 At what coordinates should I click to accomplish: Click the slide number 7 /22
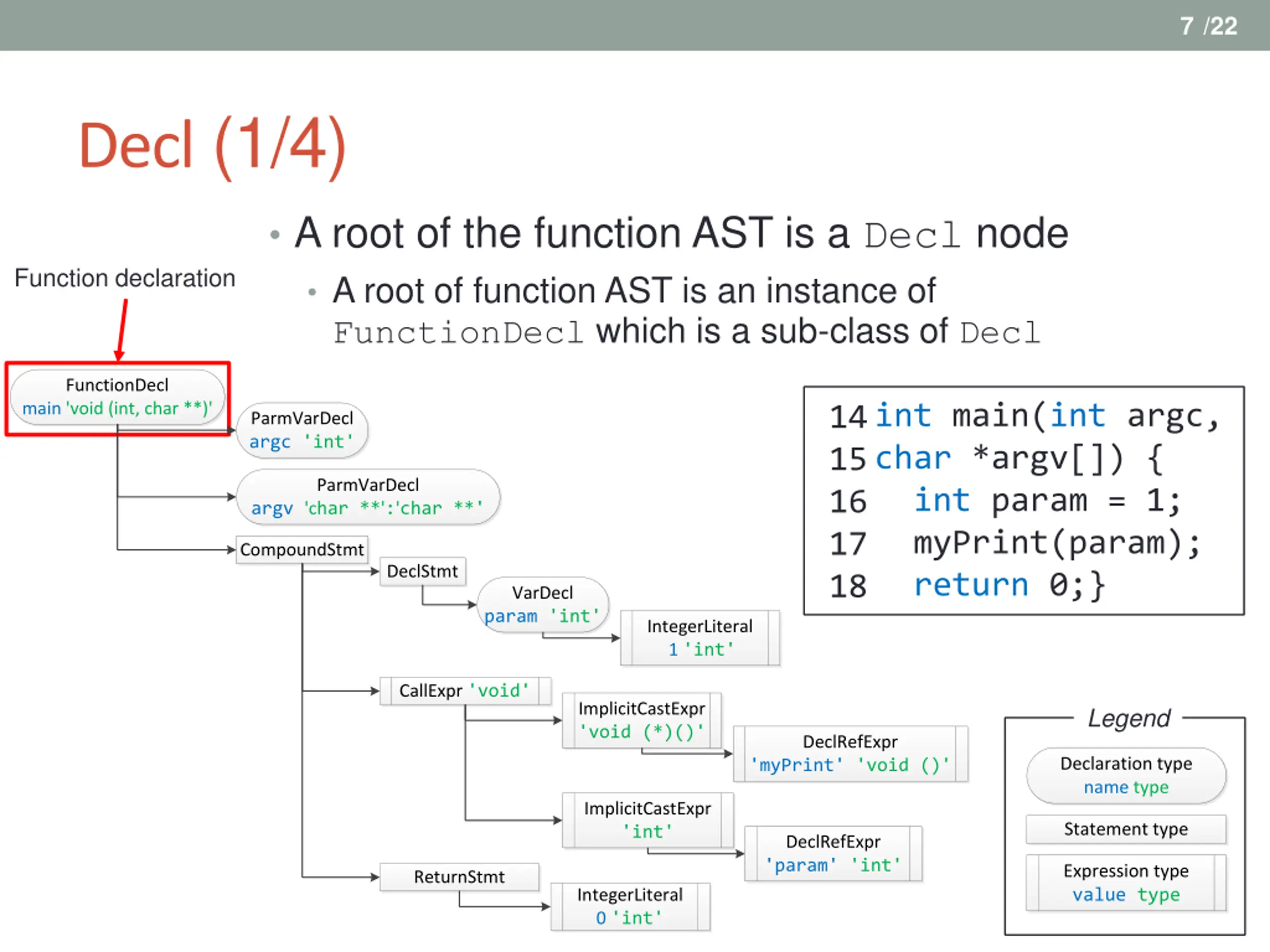(1208, 26)
